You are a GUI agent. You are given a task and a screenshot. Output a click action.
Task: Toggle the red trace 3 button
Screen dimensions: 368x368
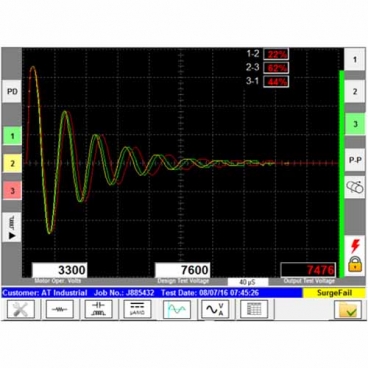[12, 191]
